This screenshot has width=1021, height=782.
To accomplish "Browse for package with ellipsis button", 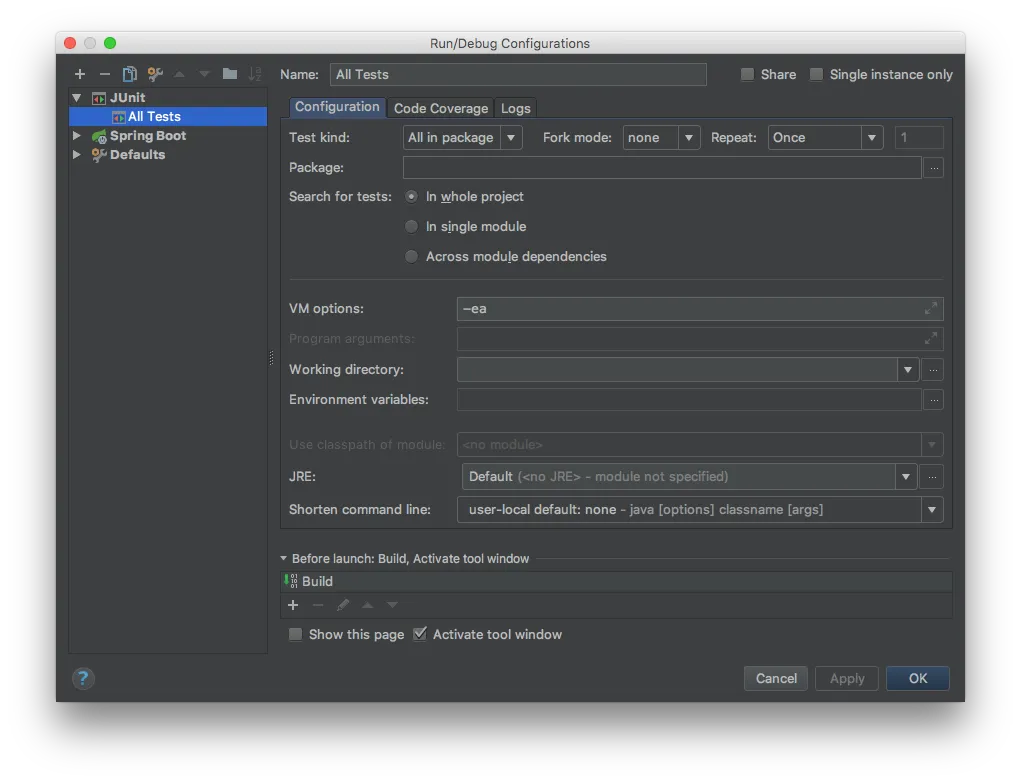I will pyautogui.click(x=934, y=168).
